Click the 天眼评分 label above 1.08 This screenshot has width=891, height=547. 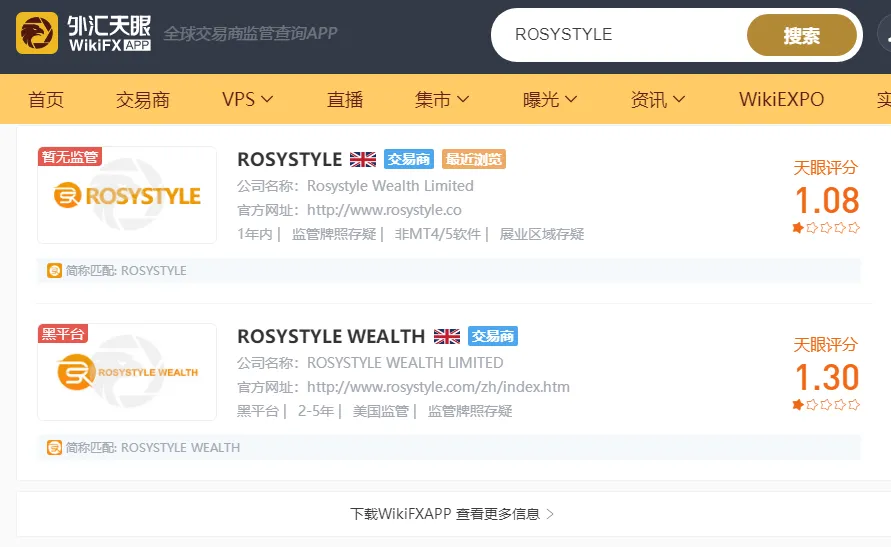tap(826, 168)
